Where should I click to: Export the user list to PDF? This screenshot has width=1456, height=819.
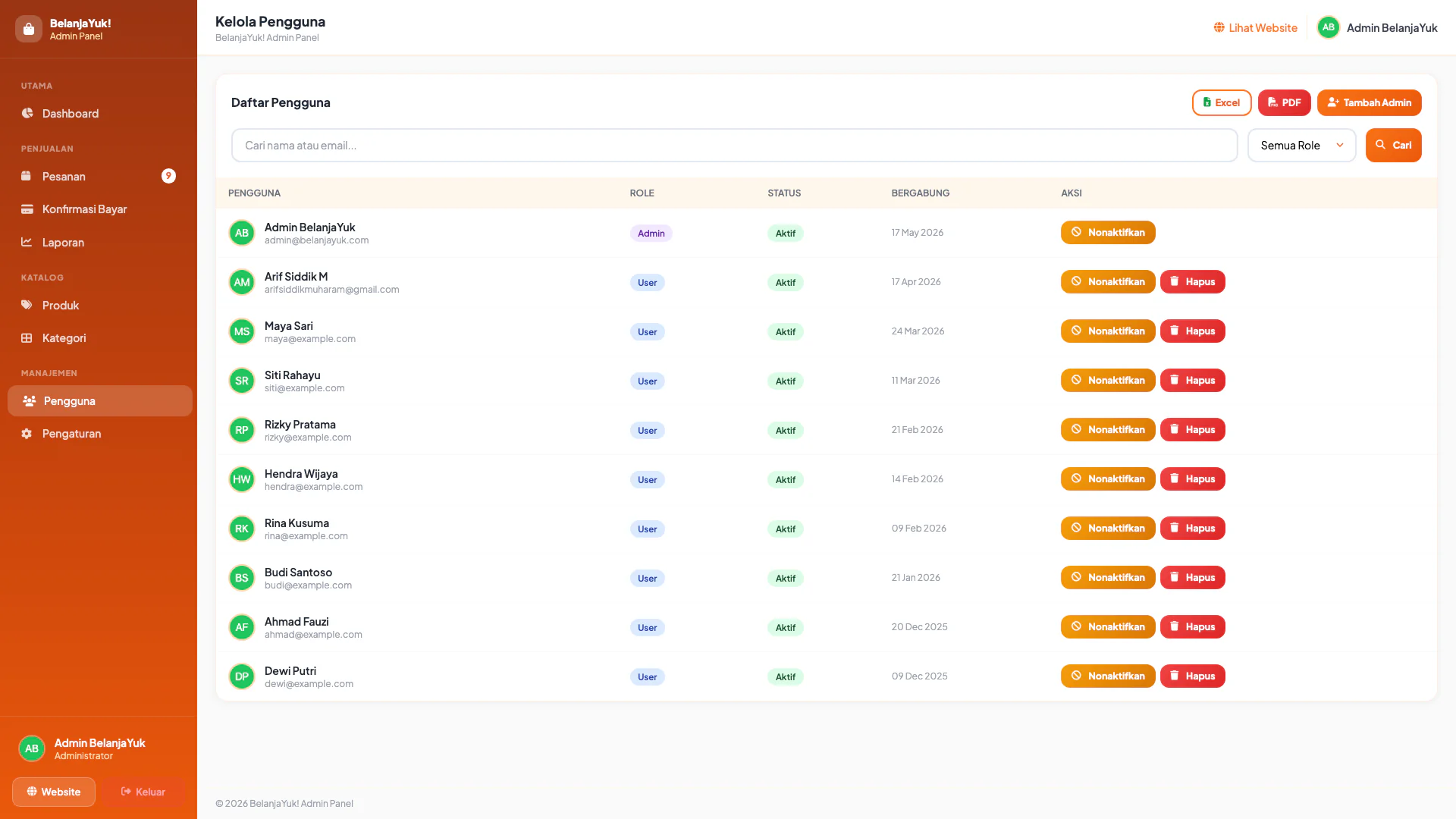click(1284, 102)
